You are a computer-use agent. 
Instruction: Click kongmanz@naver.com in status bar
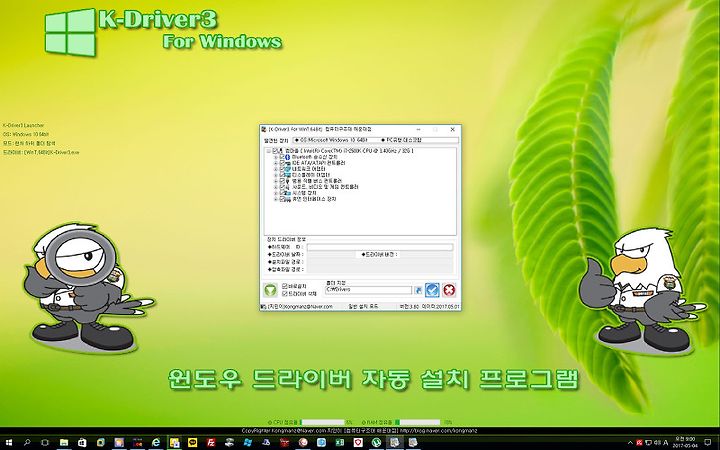pos(308,306)
